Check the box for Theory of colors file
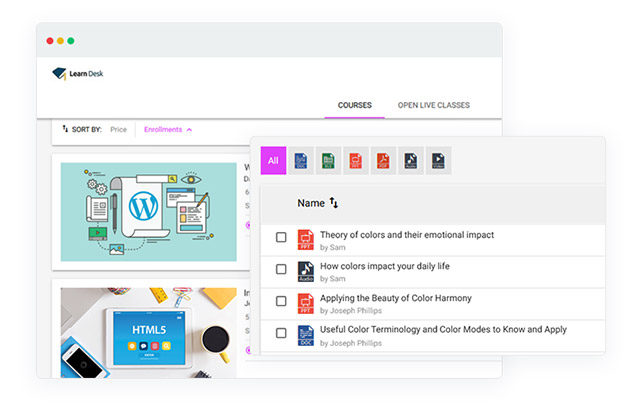 (x=281, y=237)
